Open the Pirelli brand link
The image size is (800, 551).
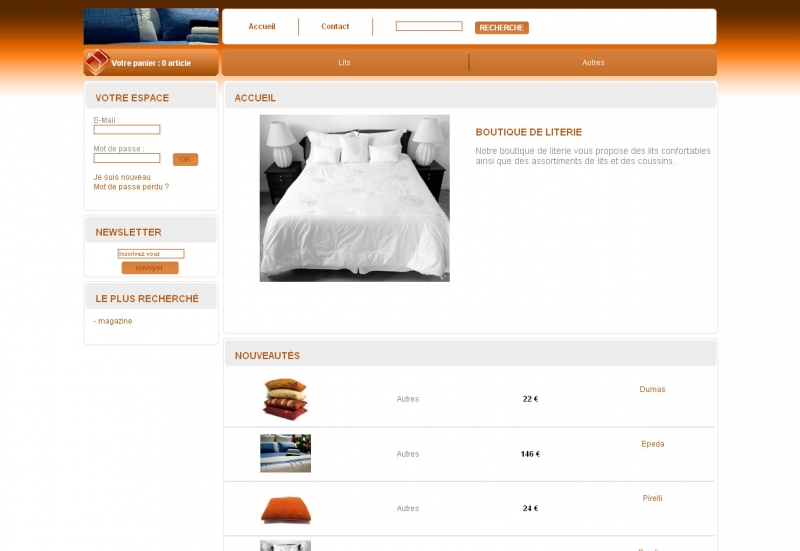pyautogui.click(x=653, y=498)
